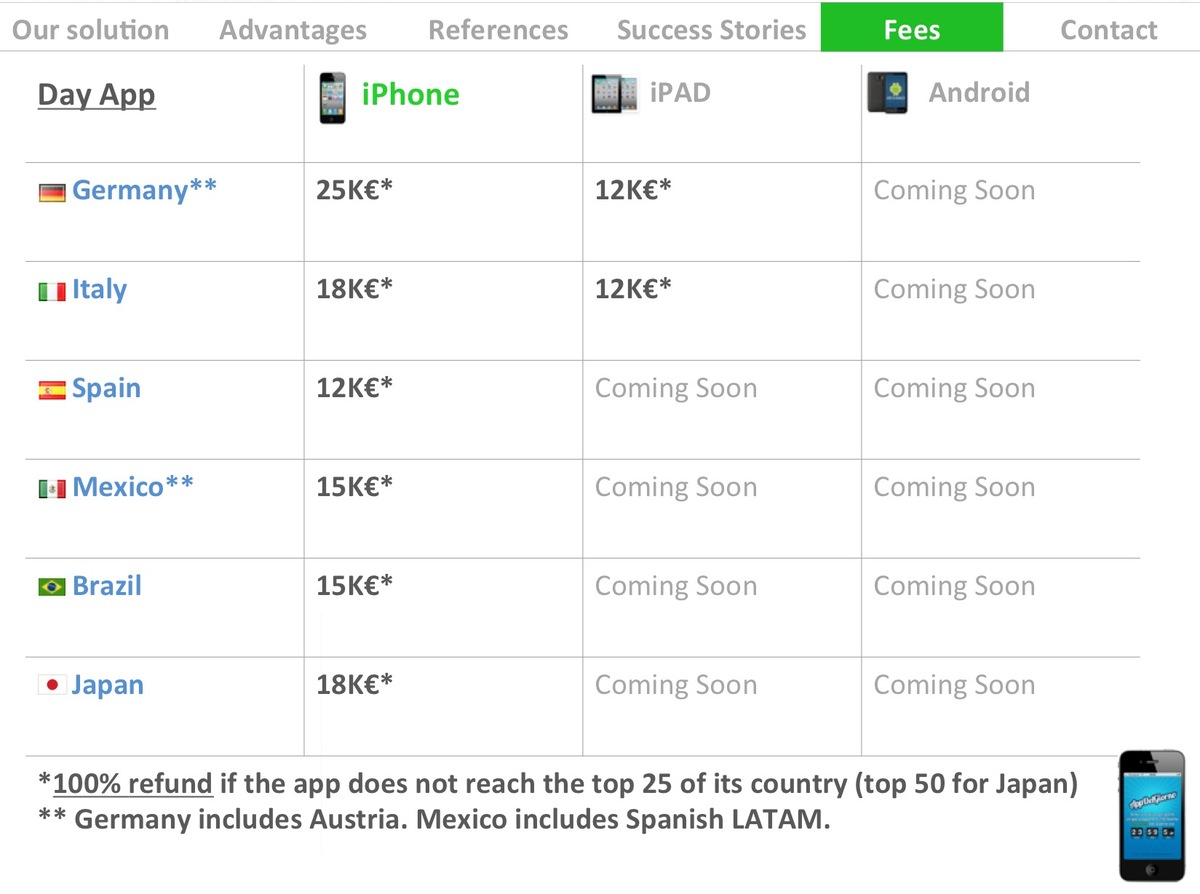Click Italy iPhone price 18K€*
The height and width of the screenshot is (894, 1200).
click(355, 289)
